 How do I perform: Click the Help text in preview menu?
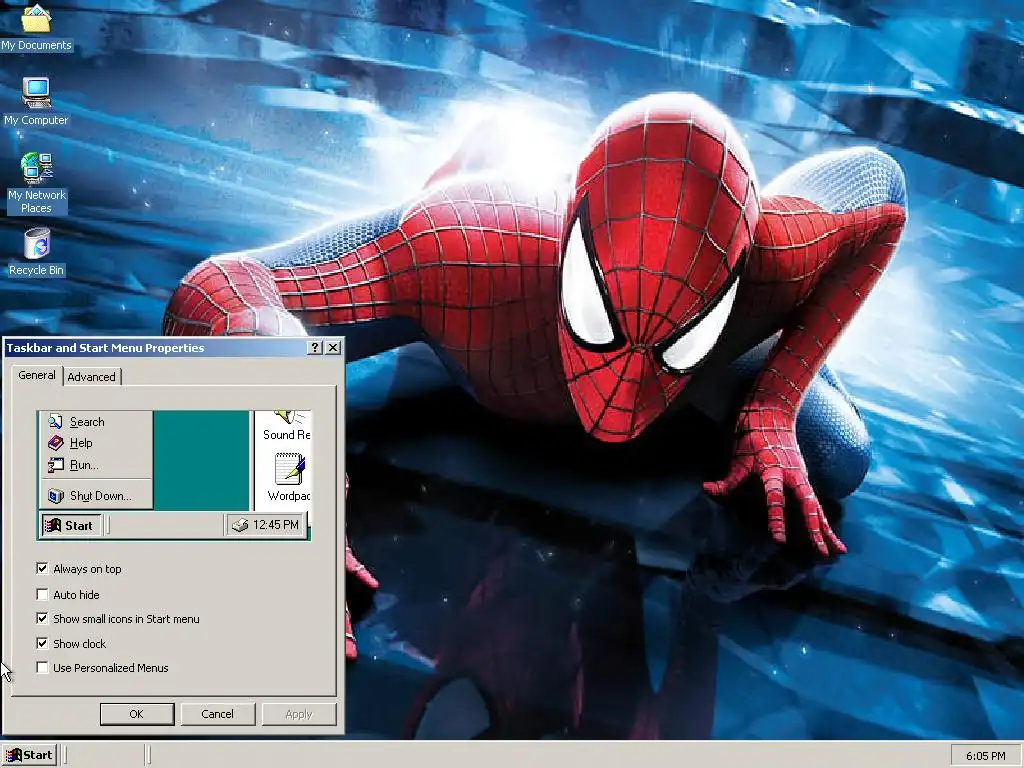tap(81, 443)
